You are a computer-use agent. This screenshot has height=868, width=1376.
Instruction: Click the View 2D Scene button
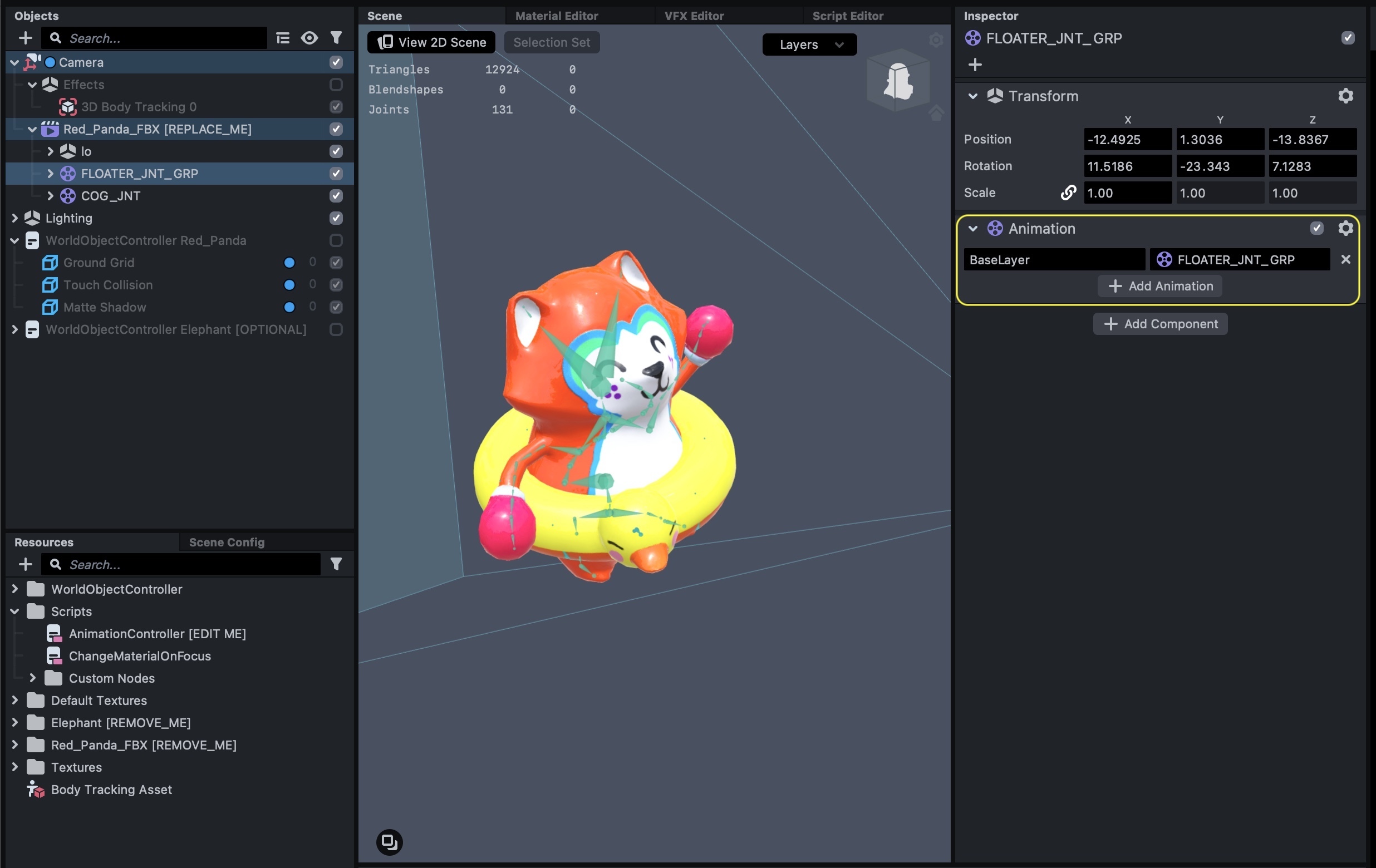tap(431, 42)
